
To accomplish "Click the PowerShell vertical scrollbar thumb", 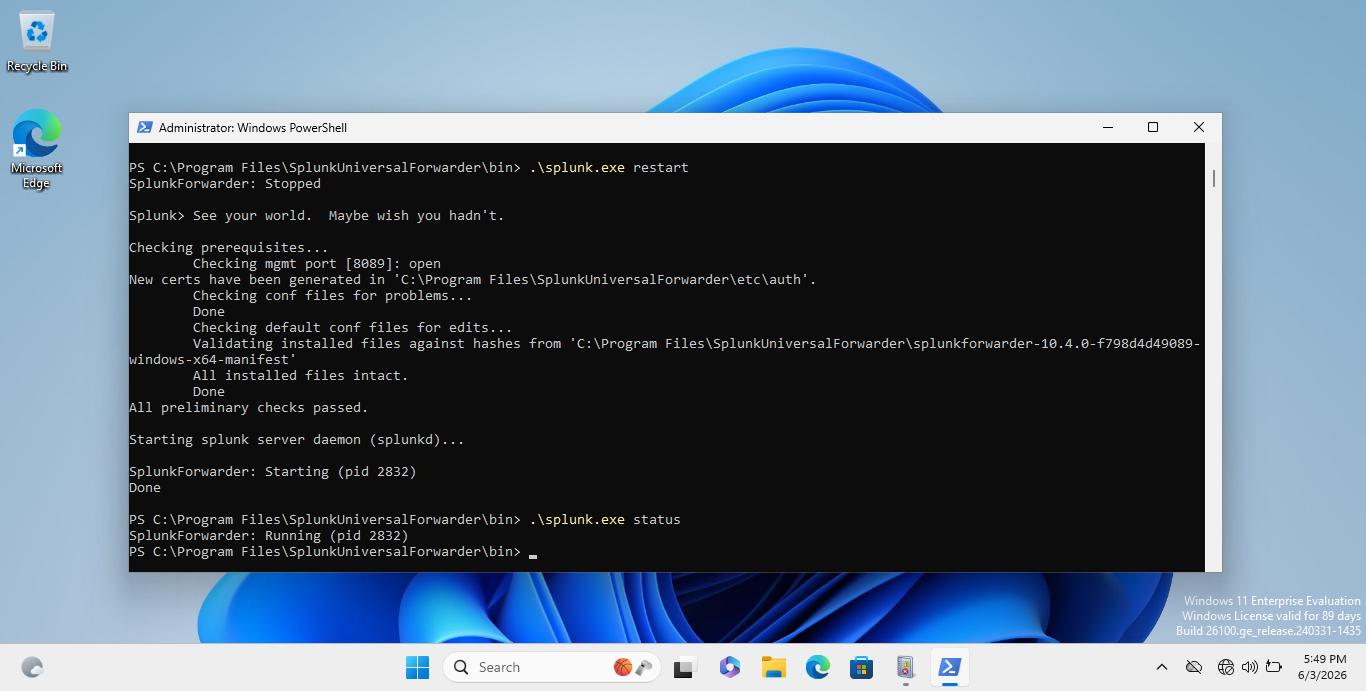I will [x=1214, y=178].
